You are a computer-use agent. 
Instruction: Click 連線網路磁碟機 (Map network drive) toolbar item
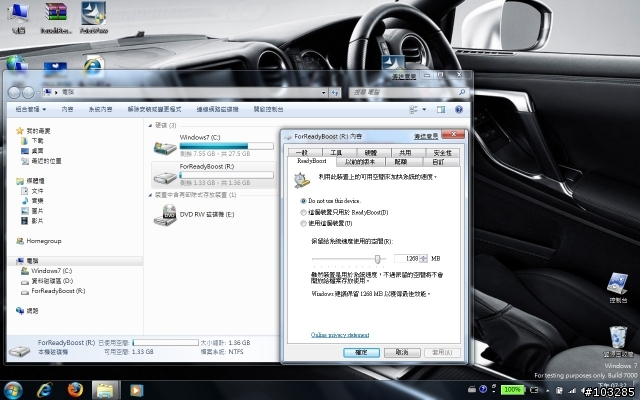(x=217, y=109)
